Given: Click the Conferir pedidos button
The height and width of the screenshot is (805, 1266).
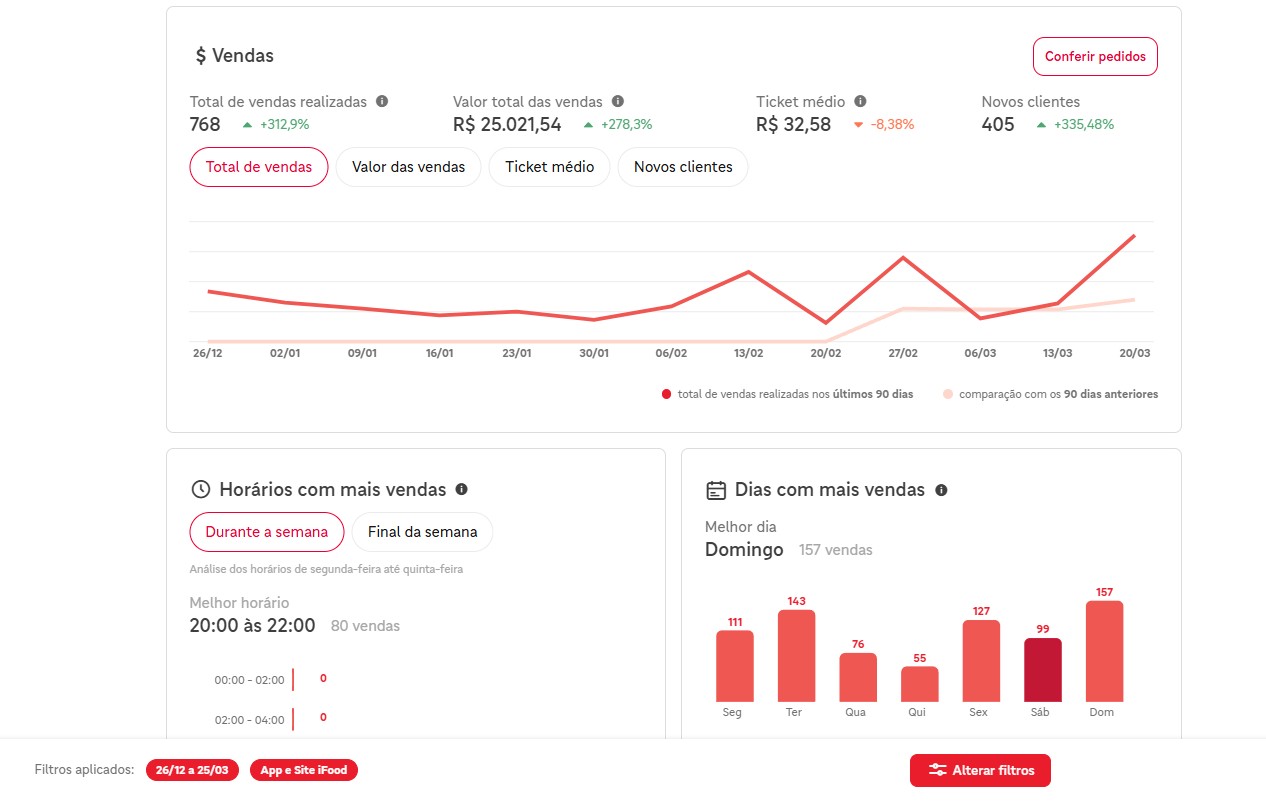Looking at the screenshot, I should [x=1095, y=57].
